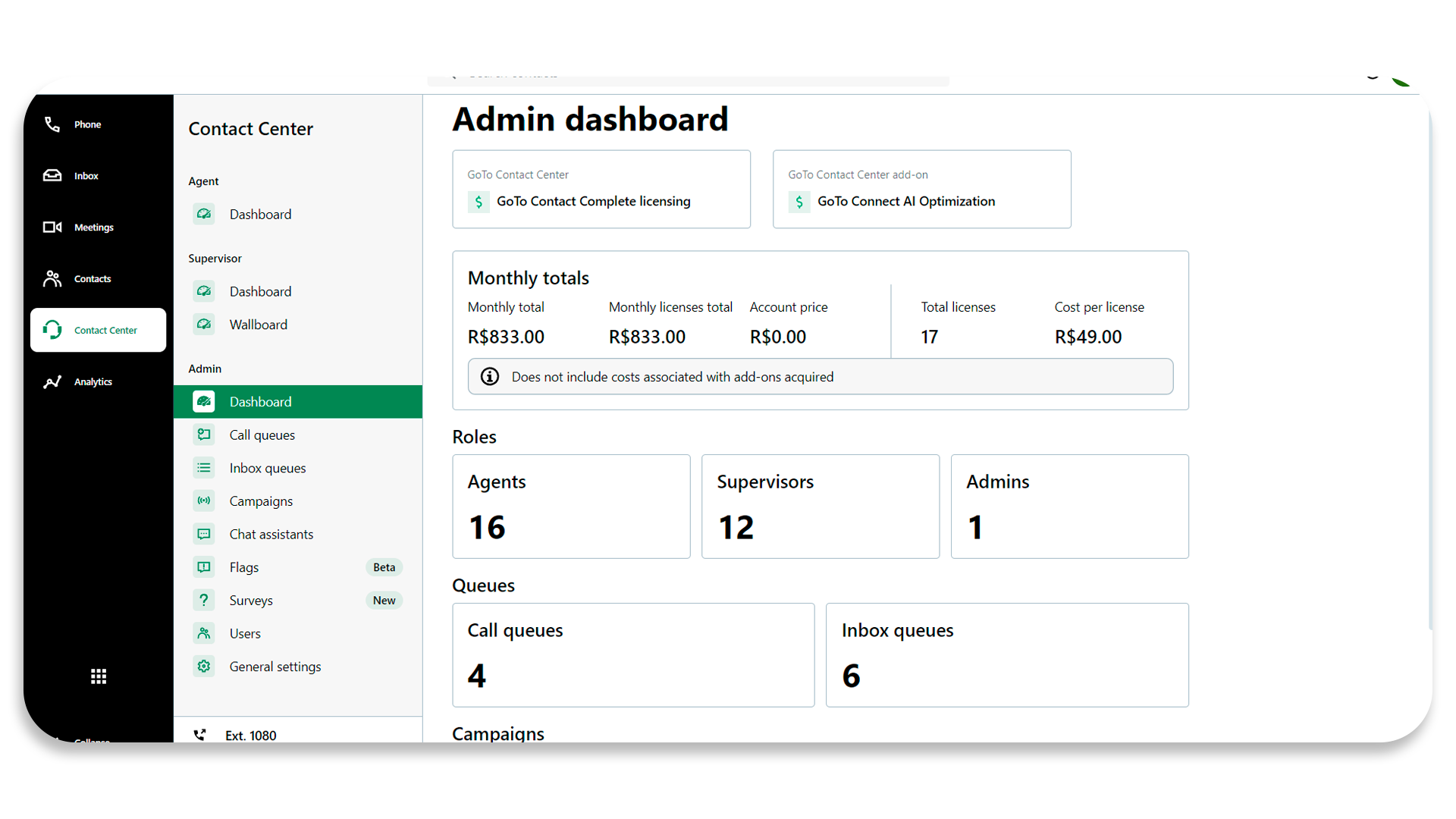This screenshot has height=819, width=1456.
Task: Open the Campaigns admin page
Action: tap(297, 500)
